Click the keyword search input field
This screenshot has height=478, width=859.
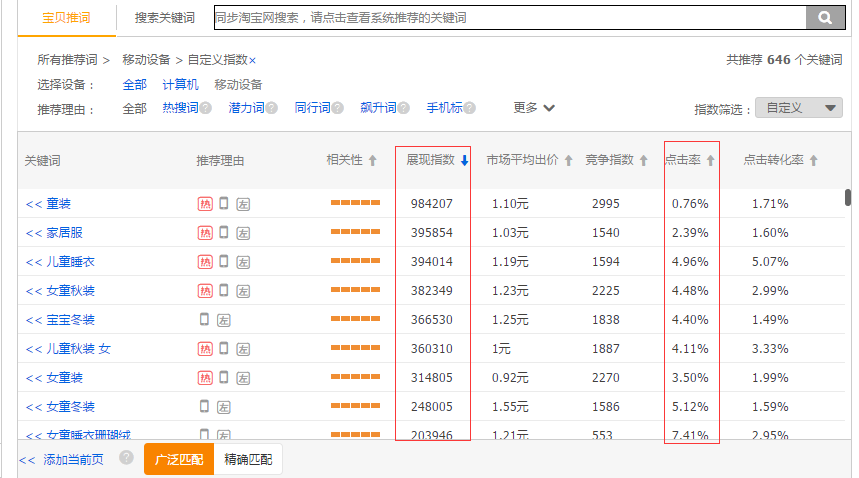[508, 18]
